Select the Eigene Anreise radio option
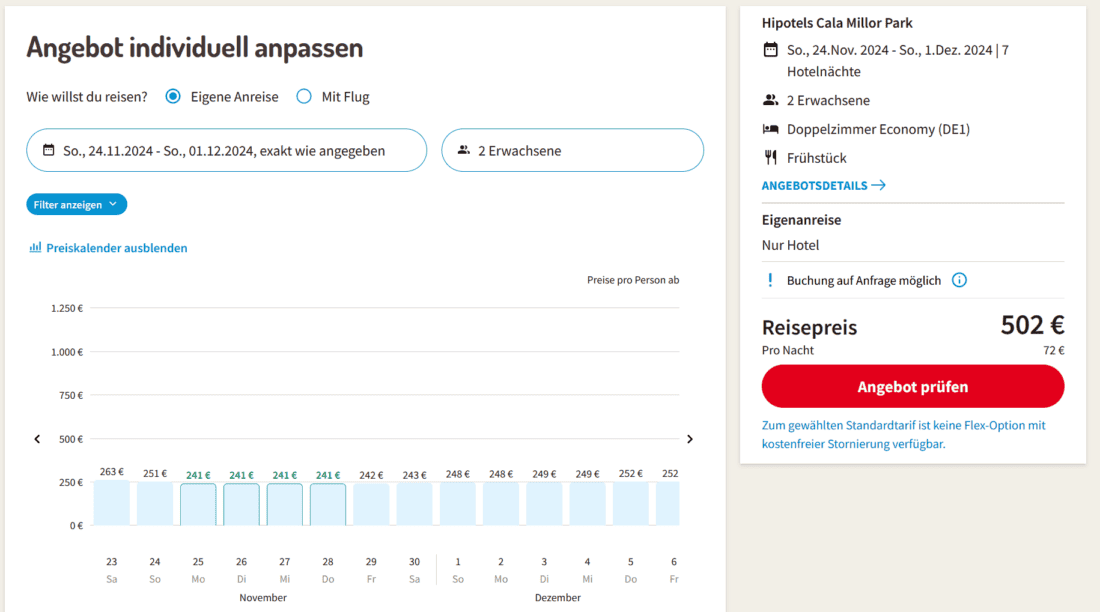The width and height of the screenshot is (1100, 612). [173, 97]
